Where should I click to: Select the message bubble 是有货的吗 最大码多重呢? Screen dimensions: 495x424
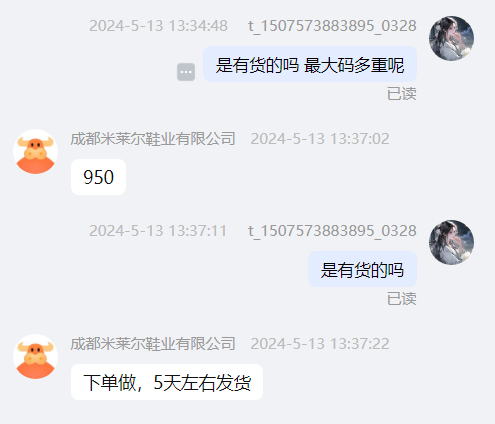[x=310, y=64]
